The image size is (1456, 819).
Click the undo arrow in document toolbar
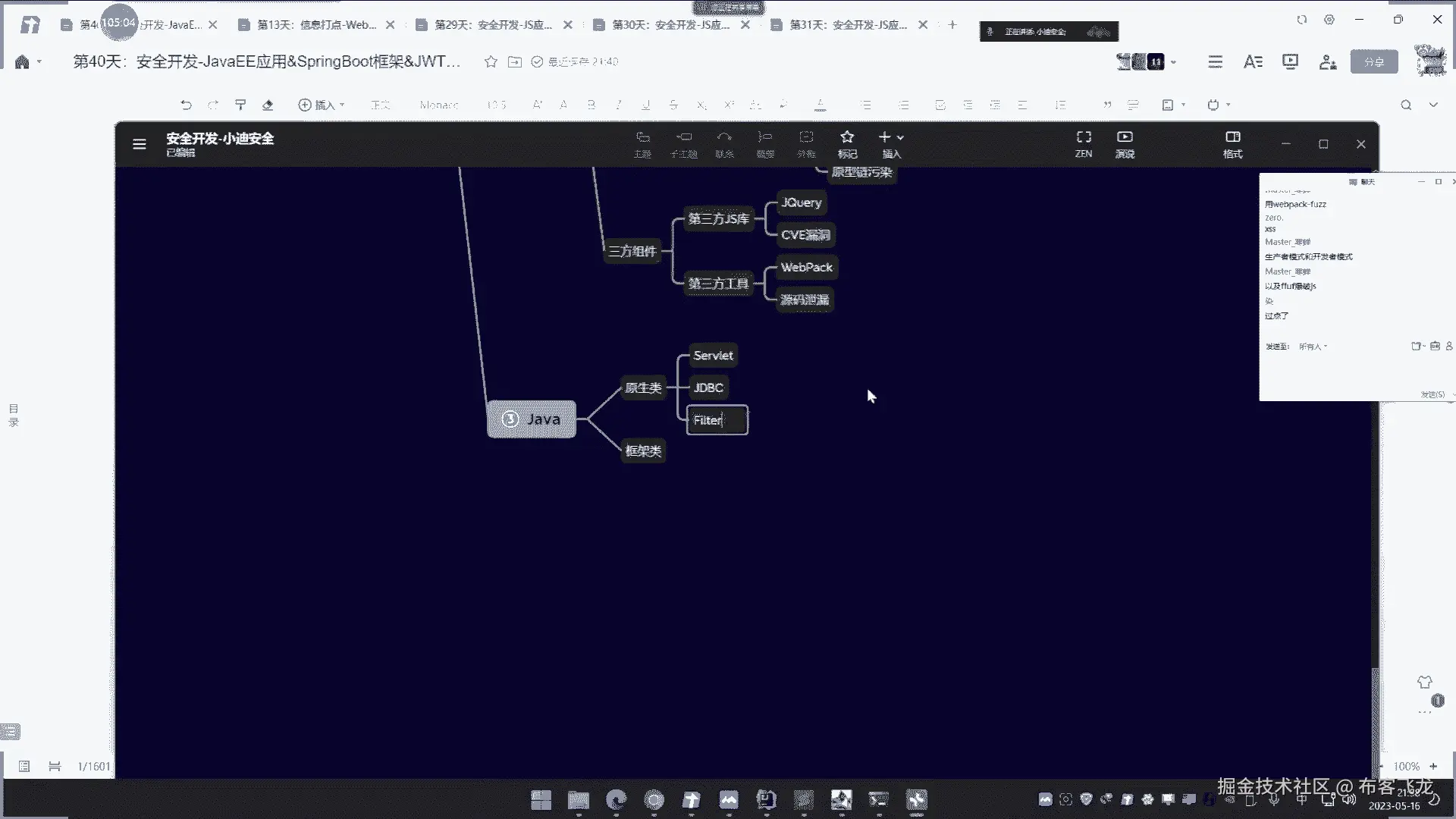point(186,105)
